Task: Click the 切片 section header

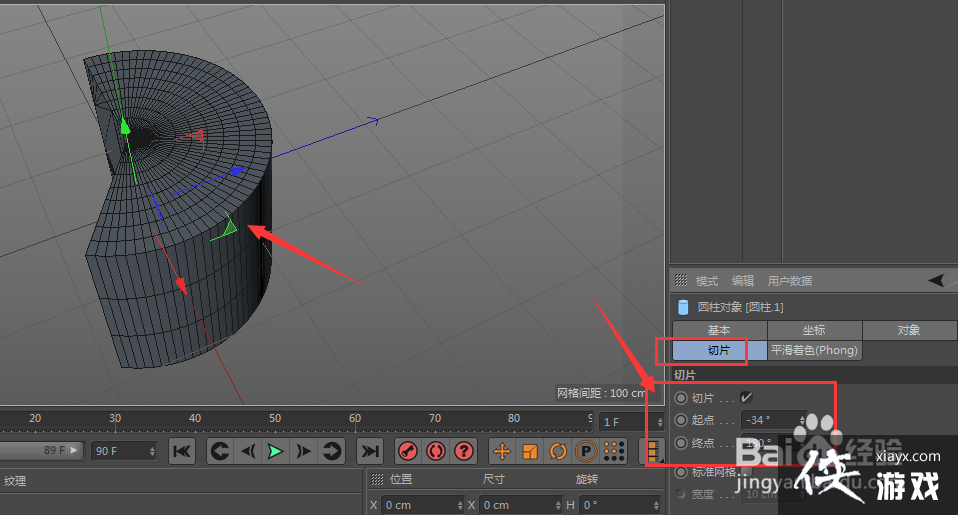Action: coord(684,374)
